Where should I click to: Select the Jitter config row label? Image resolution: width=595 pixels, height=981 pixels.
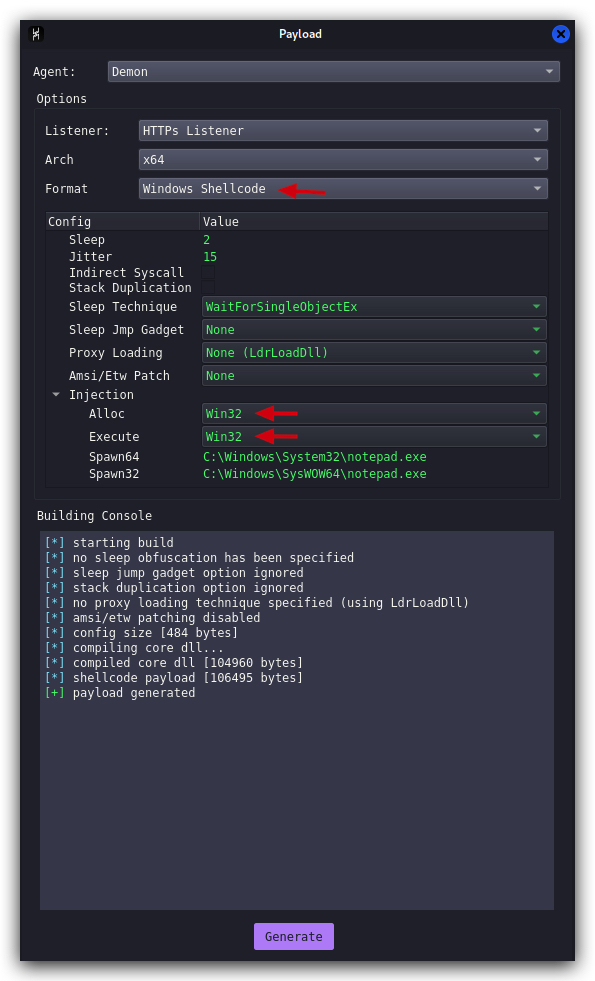click(91, 257)
